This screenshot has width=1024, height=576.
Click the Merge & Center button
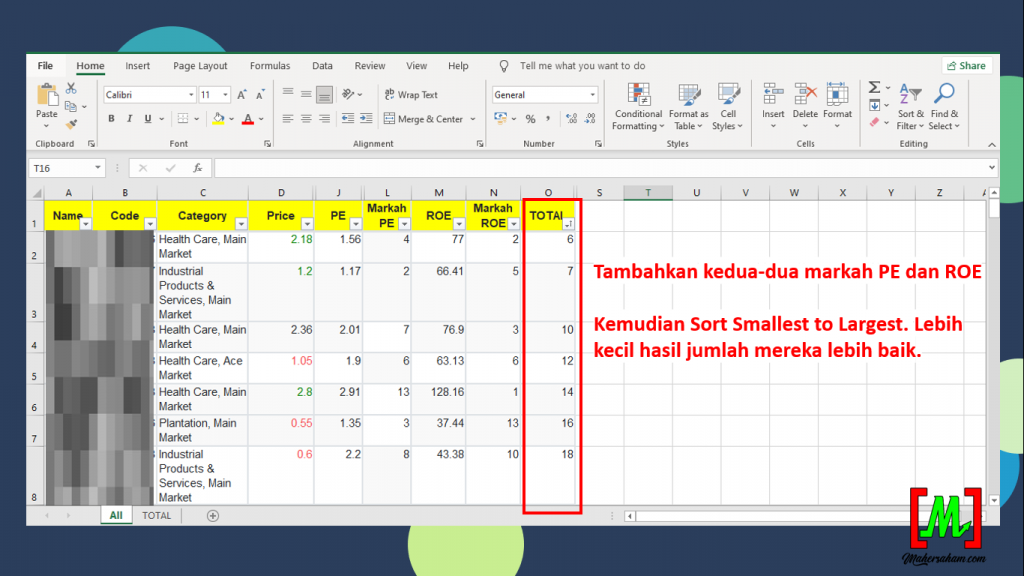pos(424,119)
